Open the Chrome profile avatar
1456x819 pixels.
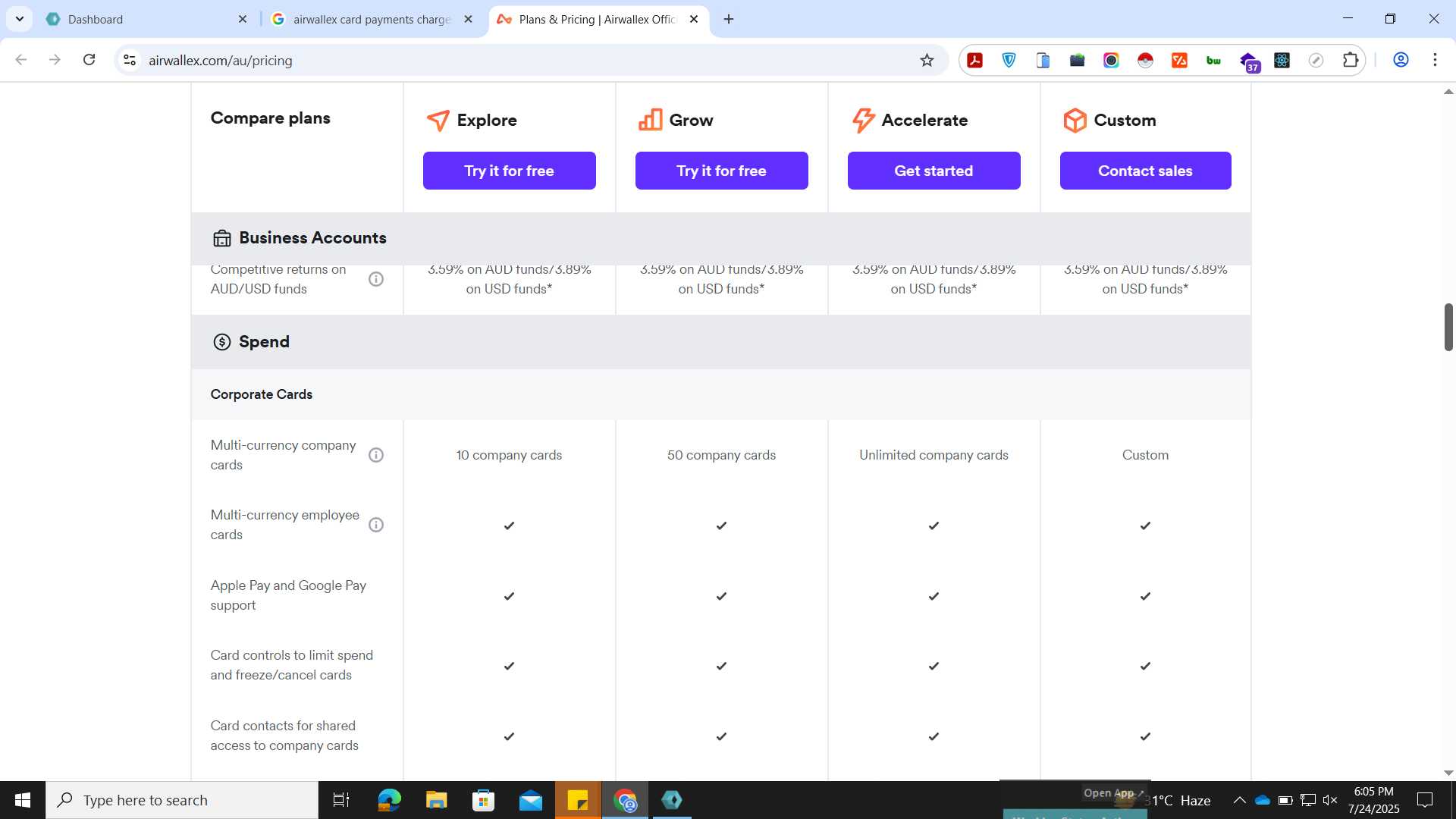click(1401, 60)
